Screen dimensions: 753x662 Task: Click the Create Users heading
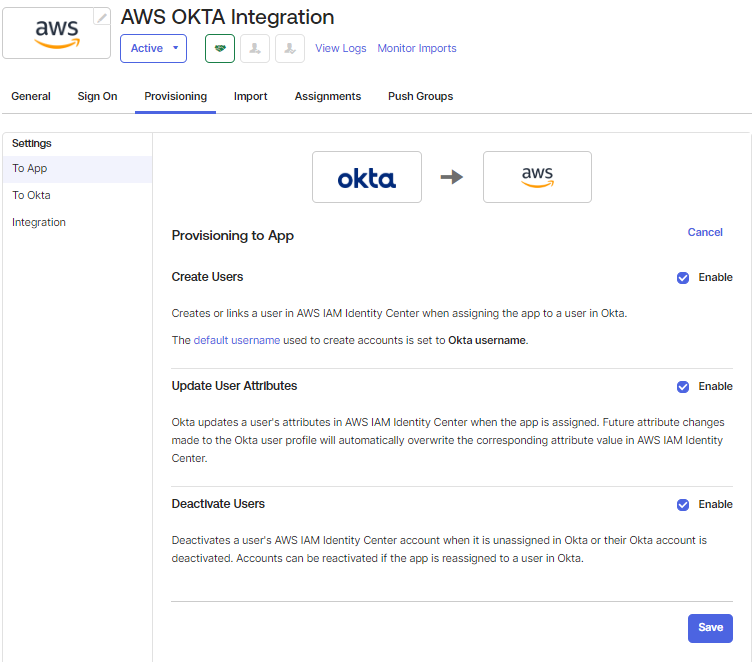207,277
